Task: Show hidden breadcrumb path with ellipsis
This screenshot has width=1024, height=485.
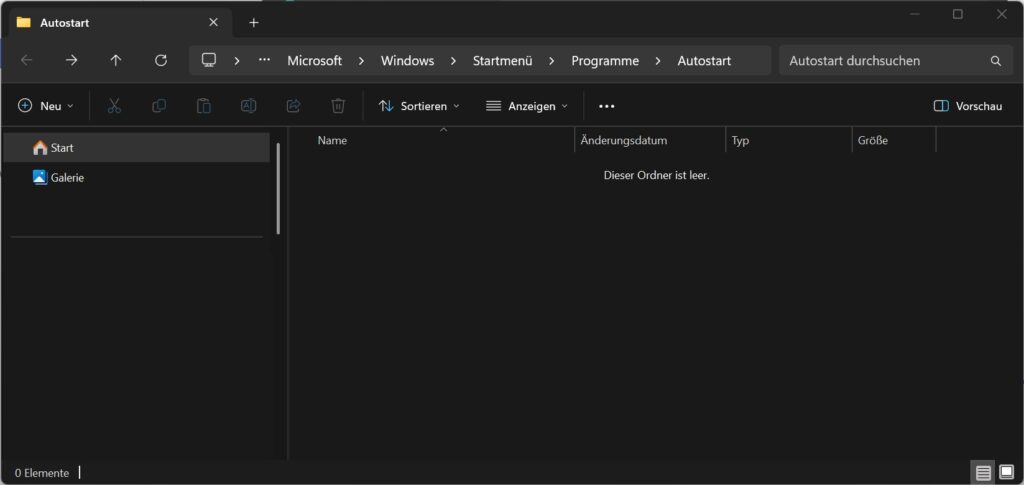Action: coord(264,61)
